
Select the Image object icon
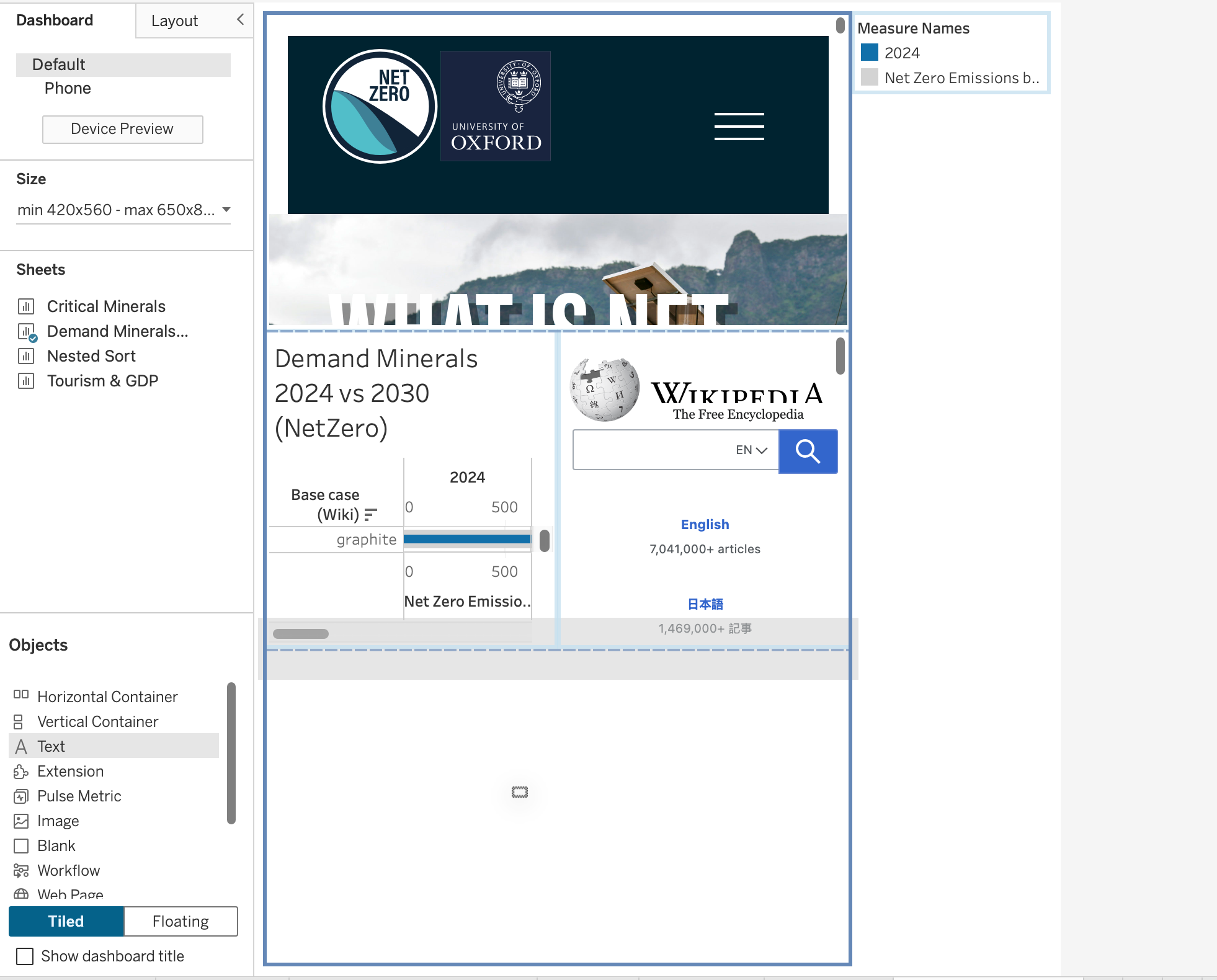[21, 821]
